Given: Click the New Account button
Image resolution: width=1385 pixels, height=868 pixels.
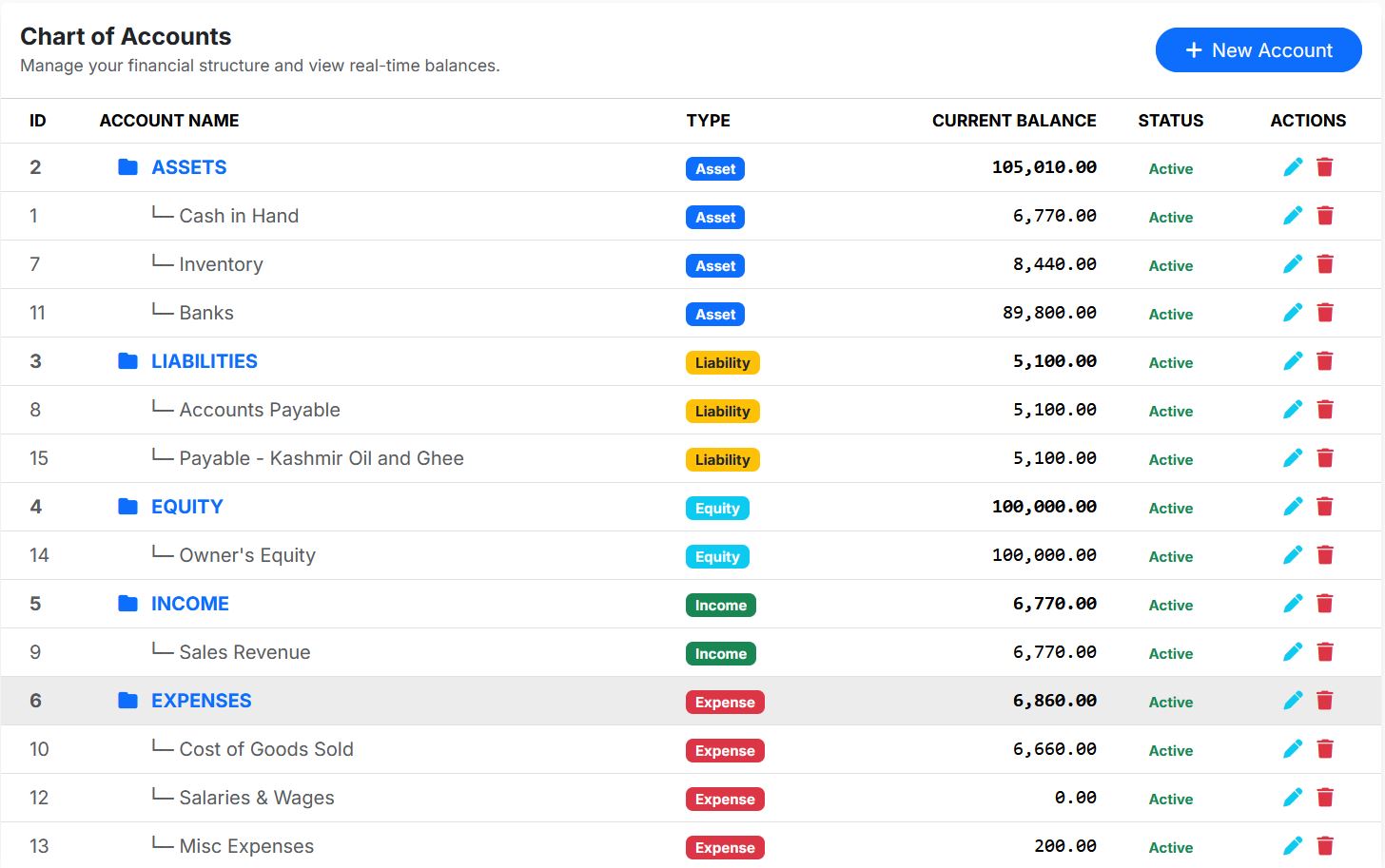Looking at the screenshot, I should pos(1258,49).
